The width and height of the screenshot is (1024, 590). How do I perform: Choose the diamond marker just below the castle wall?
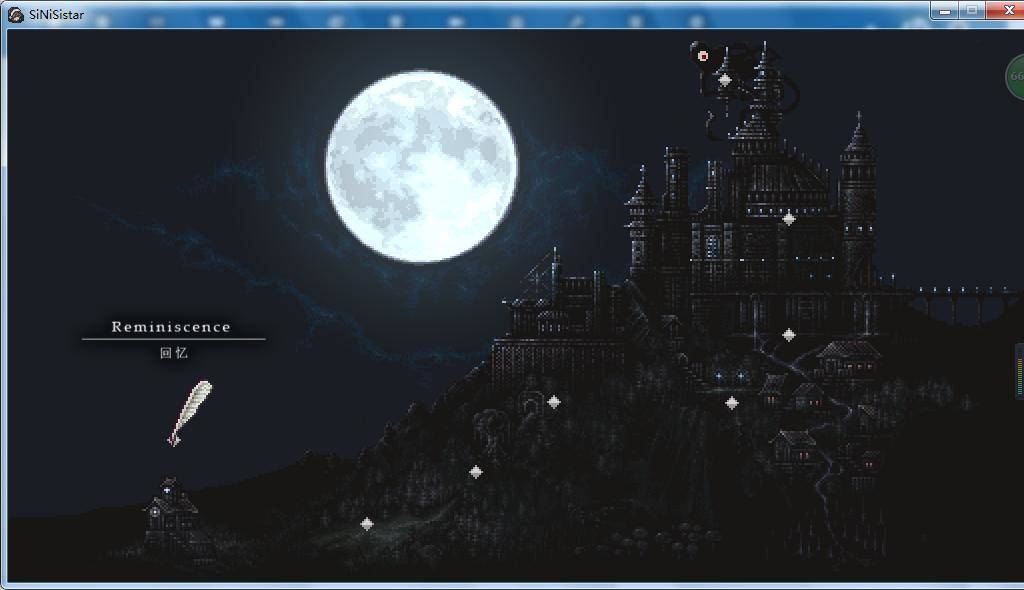click(x=789, y=335)
